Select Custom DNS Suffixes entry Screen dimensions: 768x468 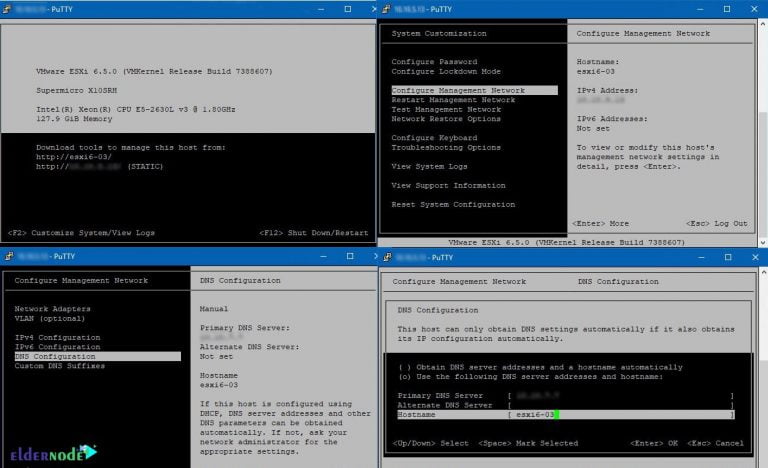point(59,366)
